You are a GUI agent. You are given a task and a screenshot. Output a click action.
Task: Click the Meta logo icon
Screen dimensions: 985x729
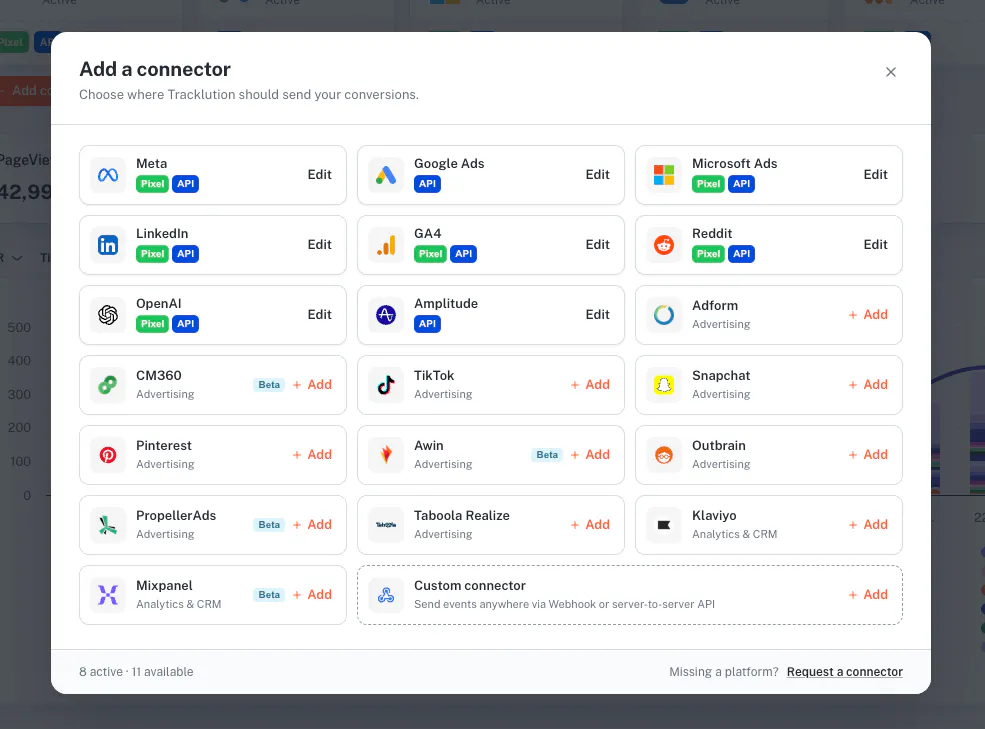(108, 175)
